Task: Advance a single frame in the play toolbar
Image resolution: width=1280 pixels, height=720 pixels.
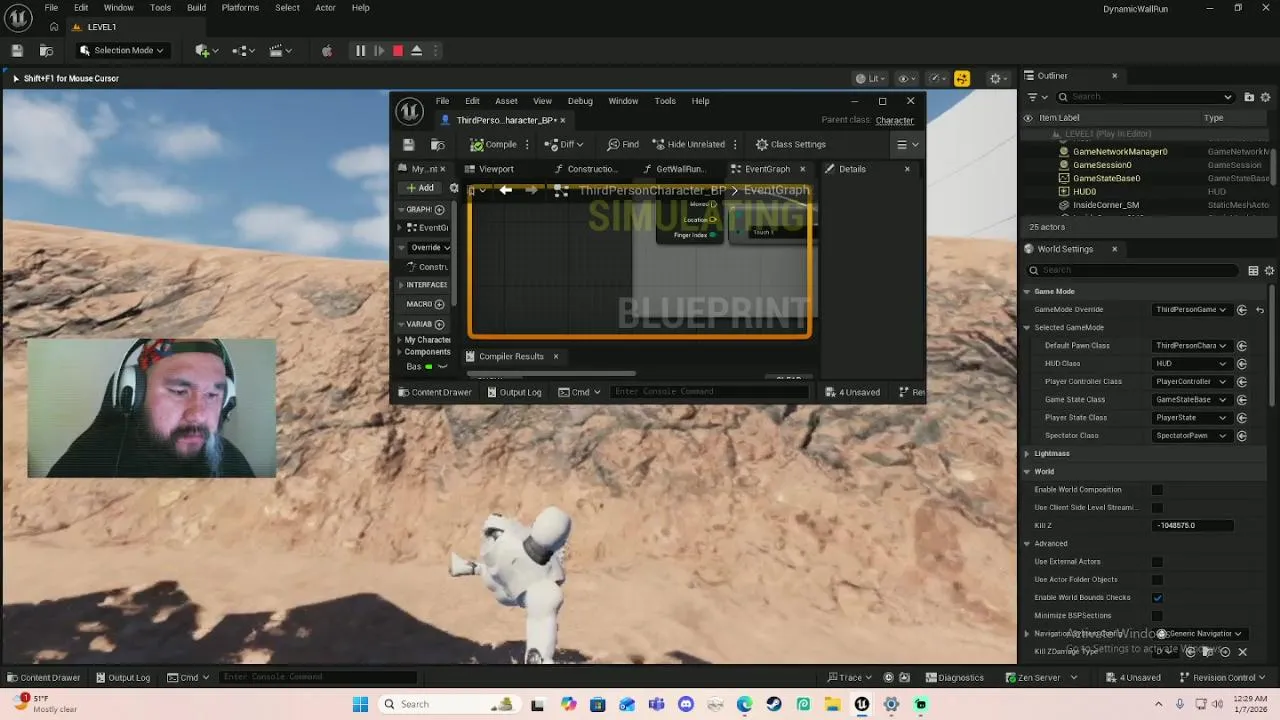Action: tap(379, 50)
